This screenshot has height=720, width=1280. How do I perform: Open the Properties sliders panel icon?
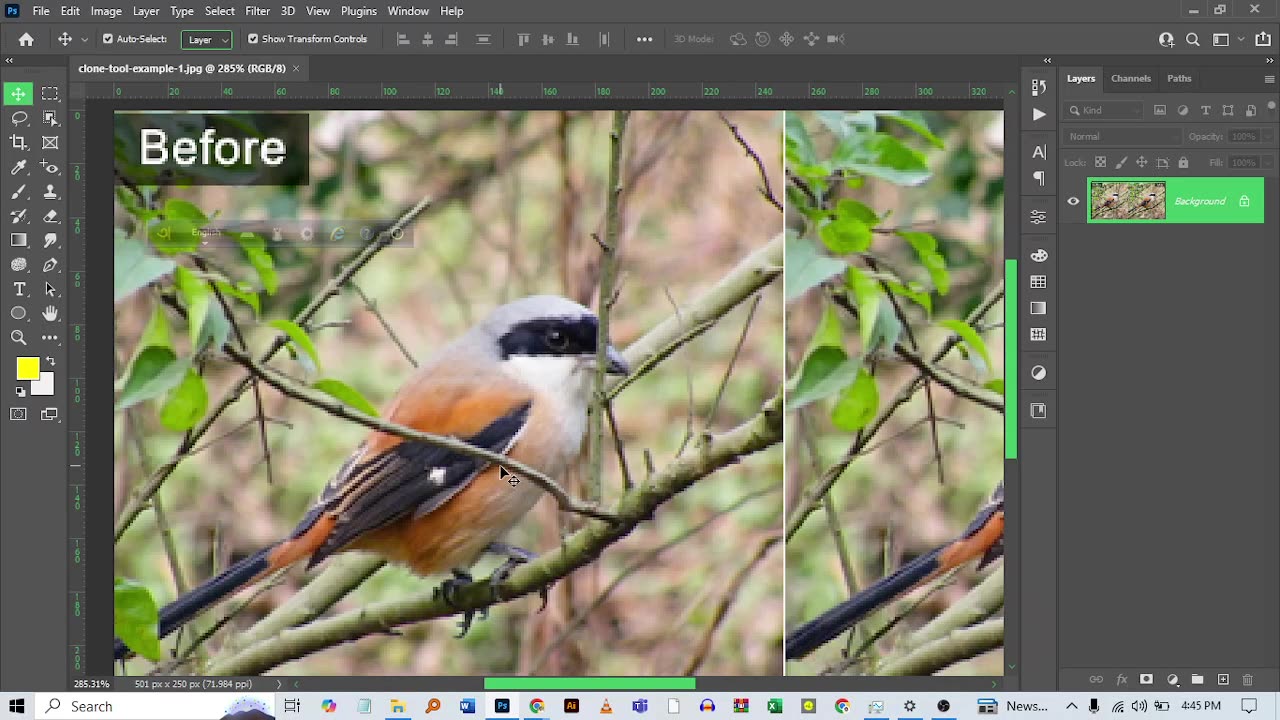[1038, 217]
